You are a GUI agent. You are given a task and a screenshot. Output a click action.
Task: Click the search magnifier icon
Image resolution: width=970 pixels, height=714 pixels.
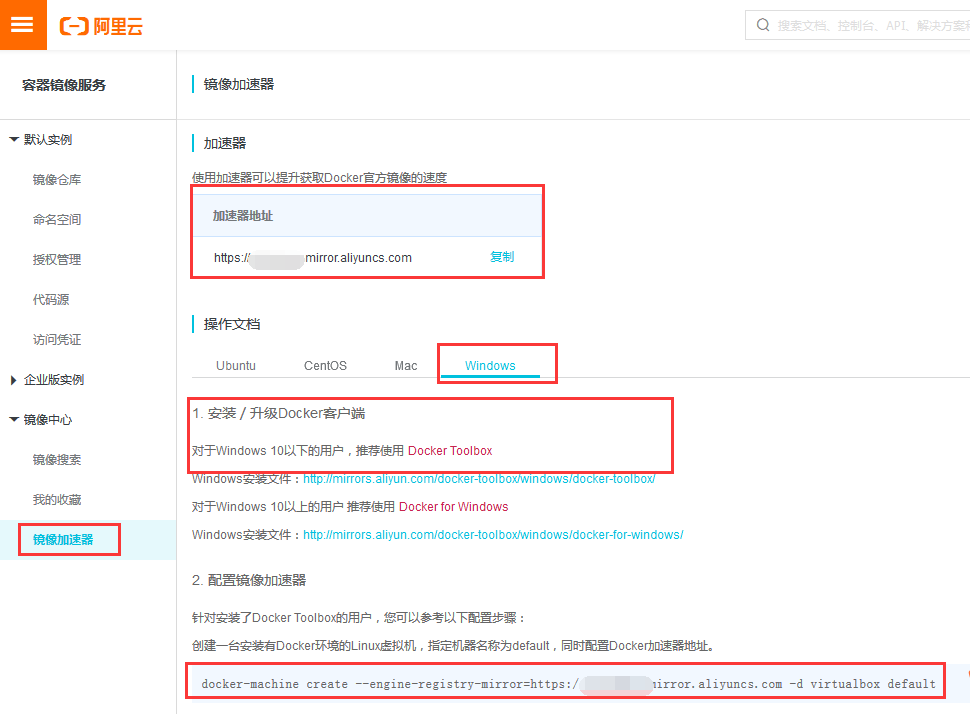pos(763,25)
